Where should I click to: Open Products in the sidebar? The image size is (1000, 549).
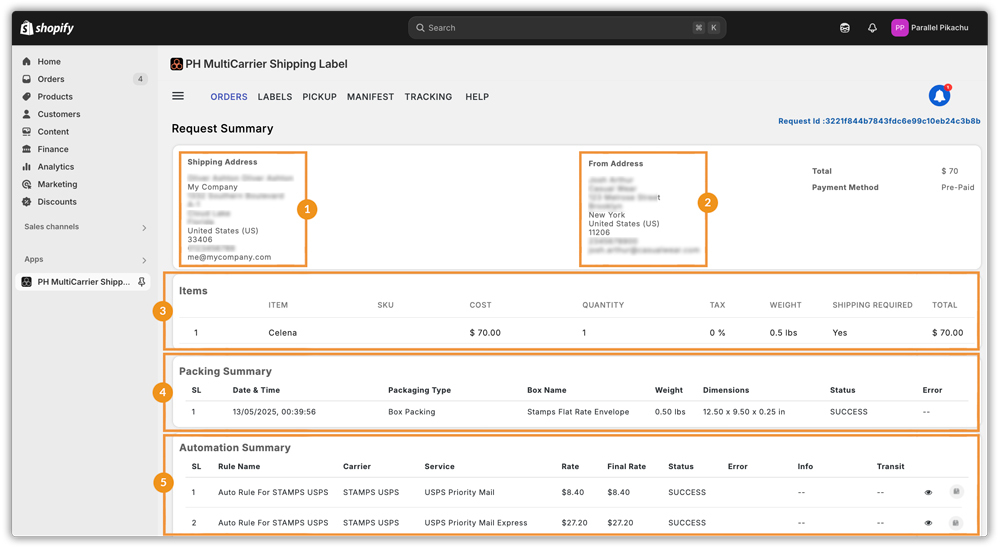click(55, 96)
